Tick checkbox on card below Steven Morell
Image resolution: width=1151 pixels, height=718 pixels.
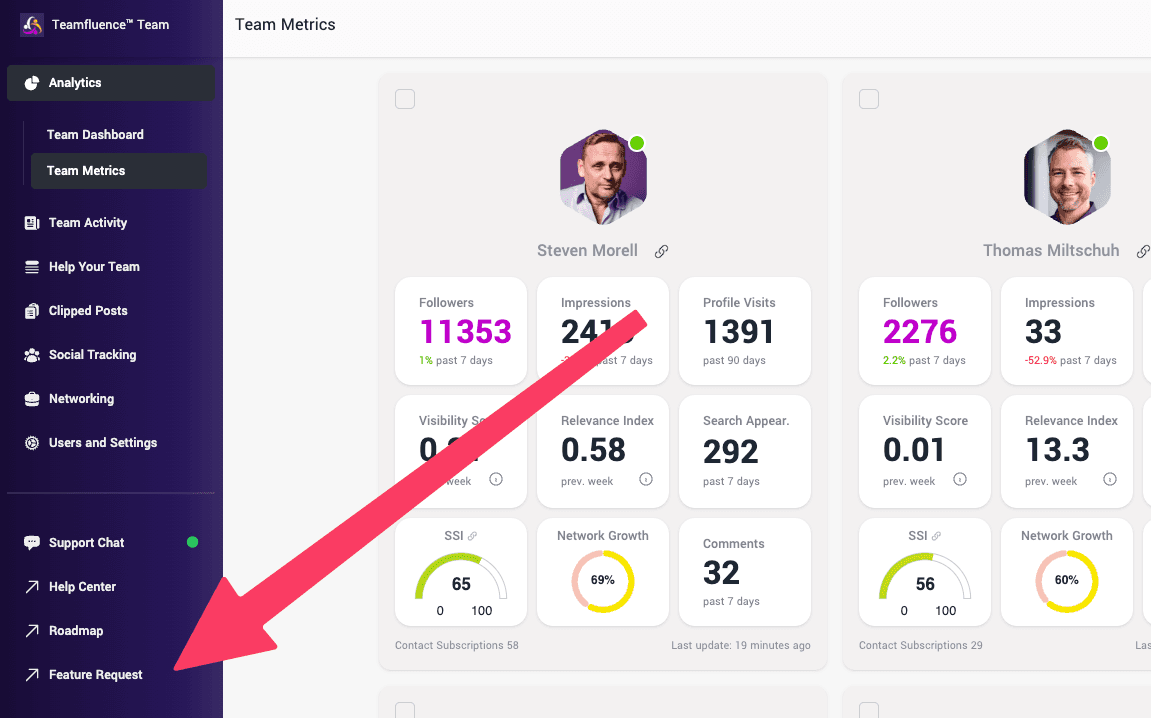click(405, 709)
